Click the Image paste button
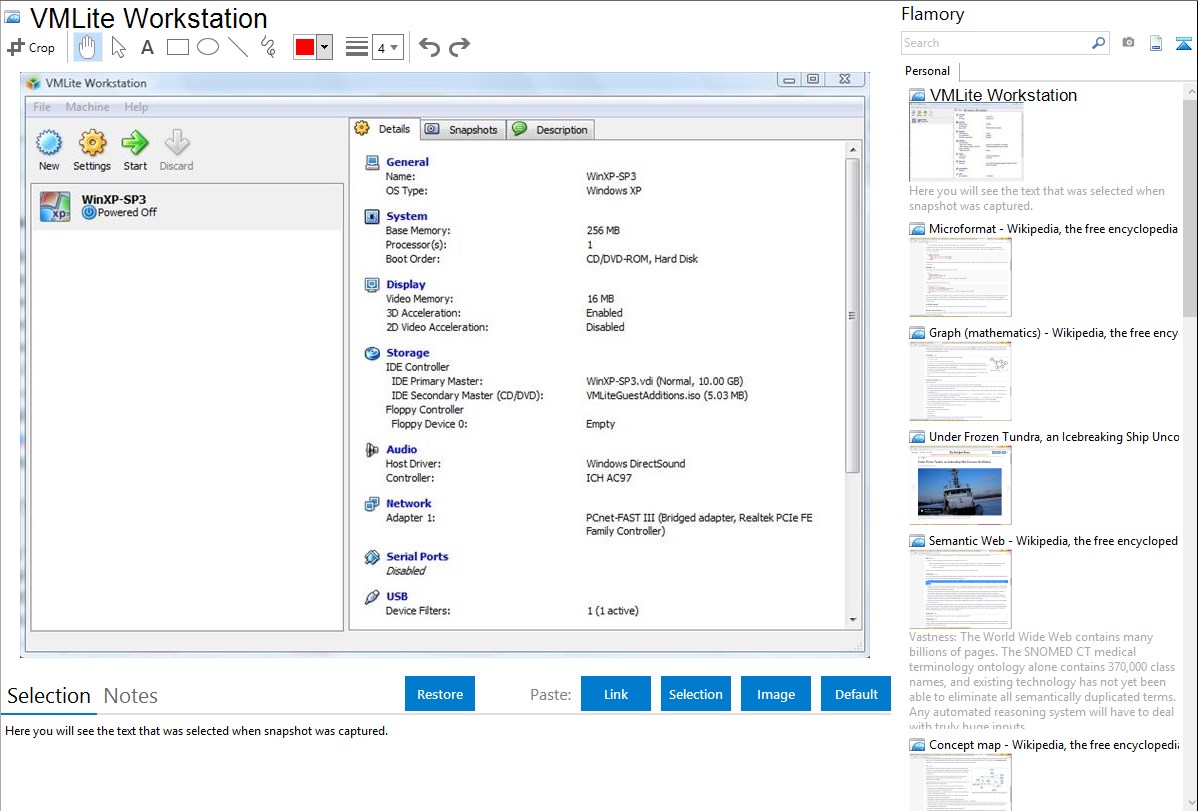This screenshot has width=1198, height=811. (776, 694)
